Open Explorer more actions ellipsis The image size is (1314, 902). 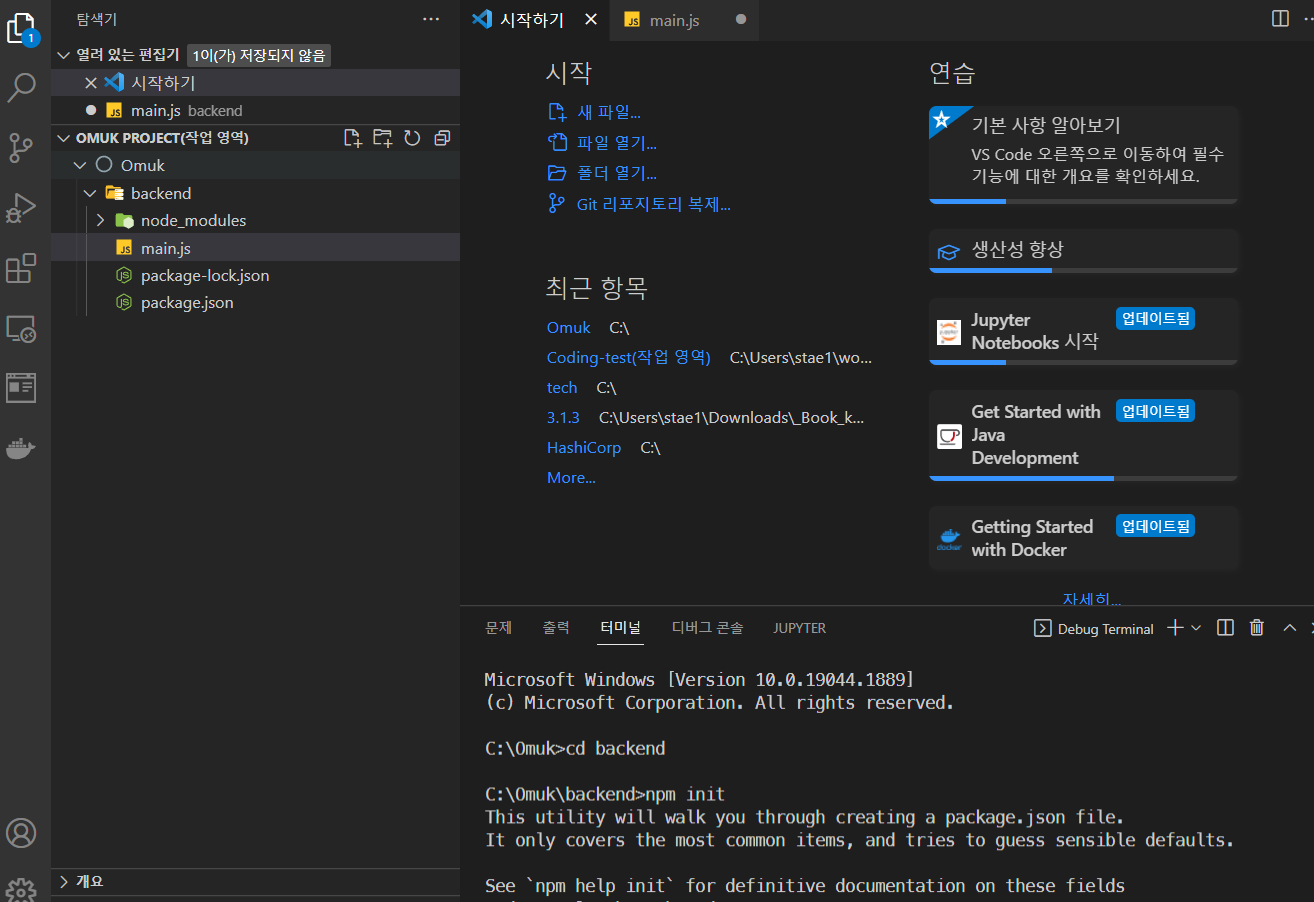point(431,19)
